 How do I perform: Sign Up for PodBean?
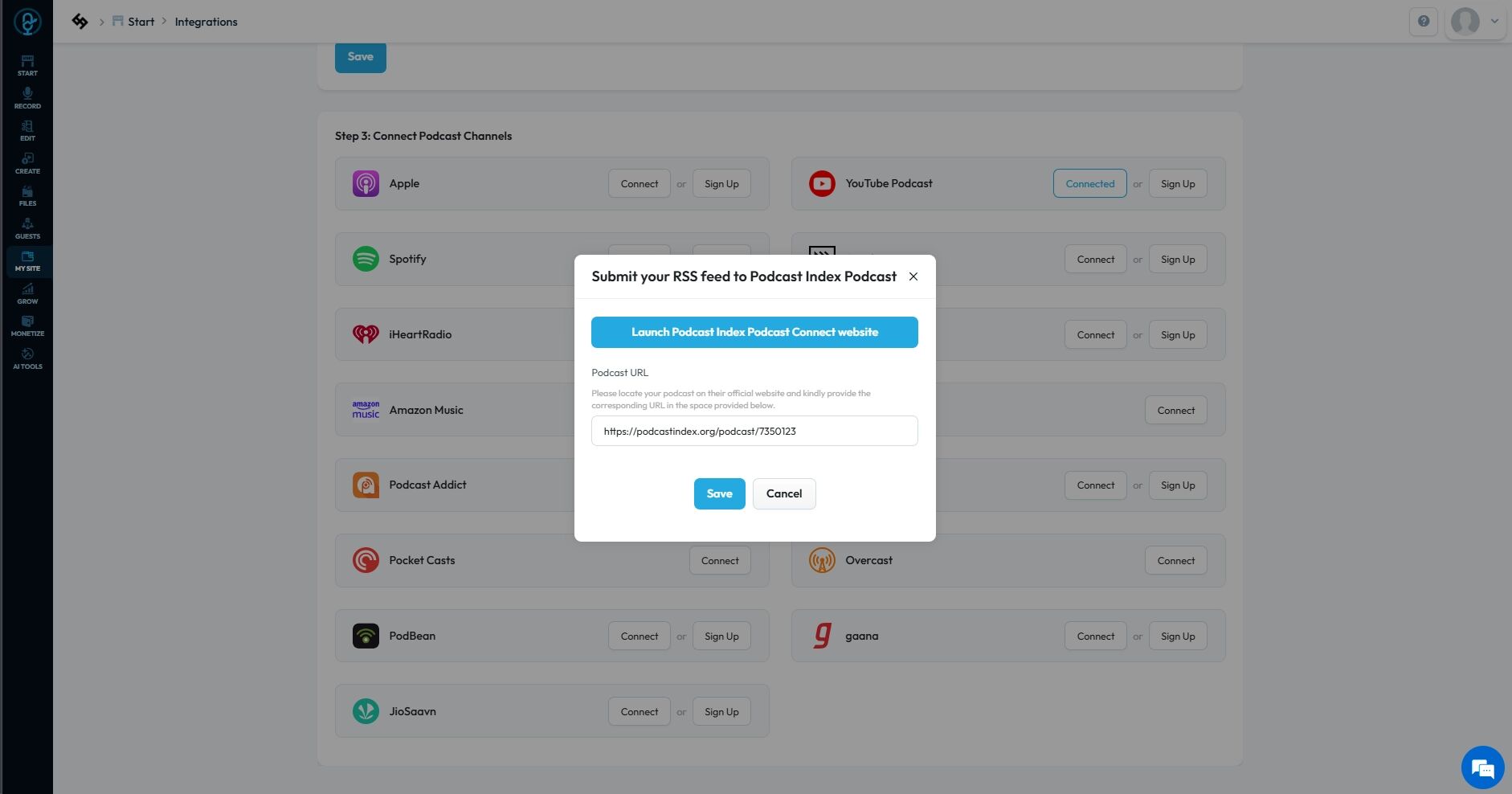coord(721,636)
